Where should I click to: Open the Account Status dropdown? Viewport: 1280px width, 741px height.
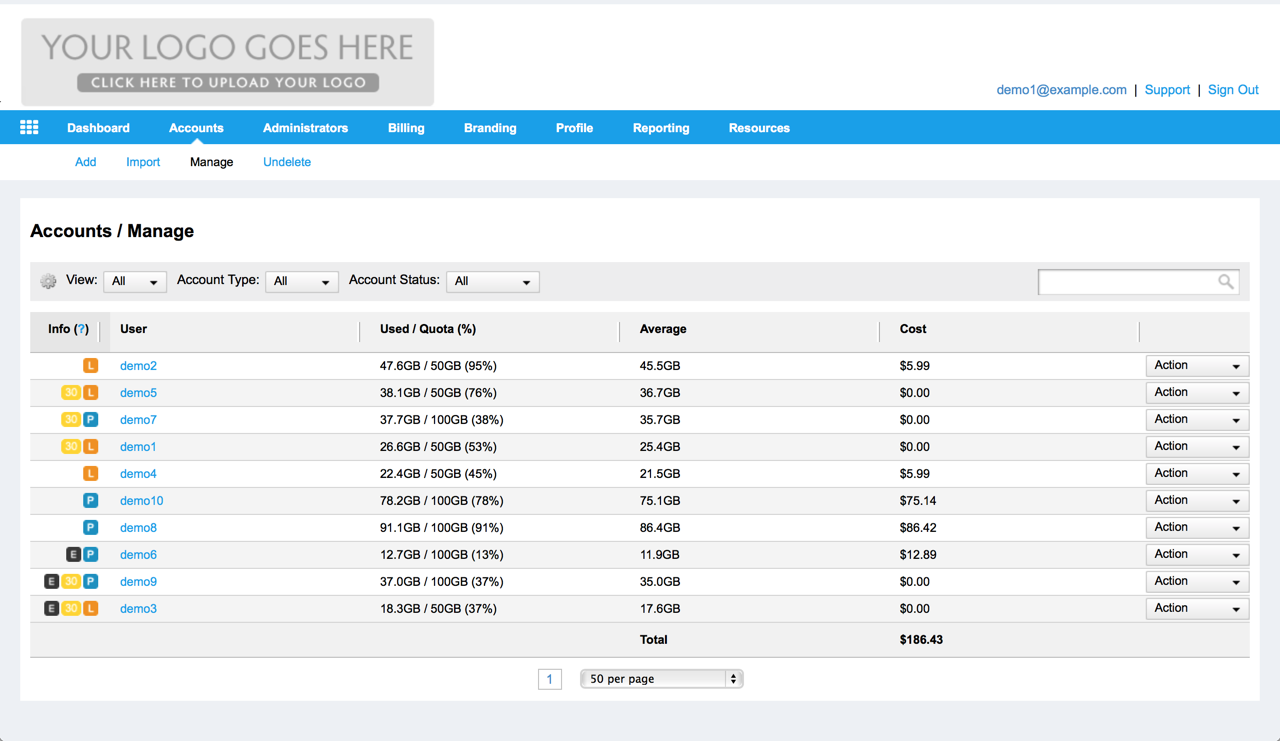coord(493,282)
